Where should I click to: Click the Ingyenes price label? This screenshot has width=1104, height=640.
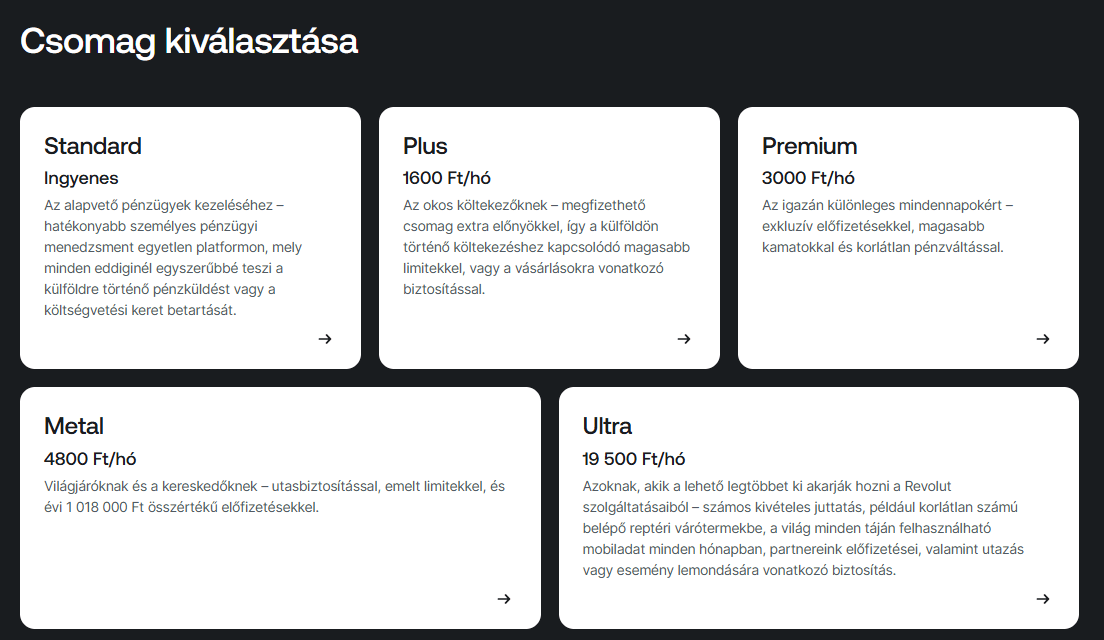(81, 179)
